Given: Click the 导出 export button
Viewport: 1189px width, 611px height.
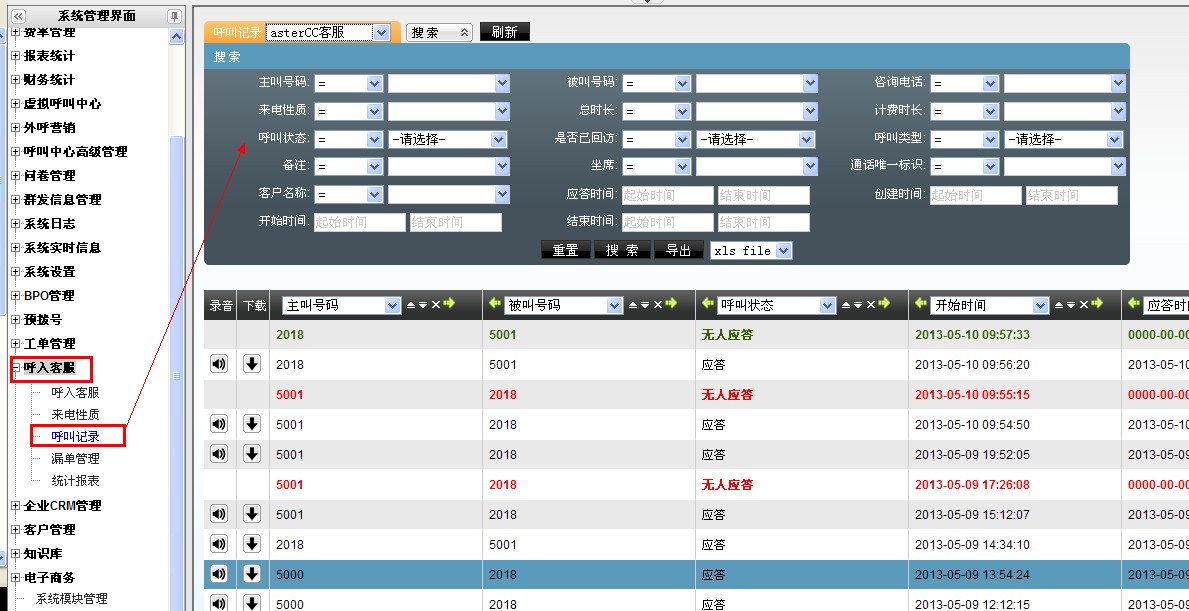Looking at the screenshot, I should pos(678,251).
